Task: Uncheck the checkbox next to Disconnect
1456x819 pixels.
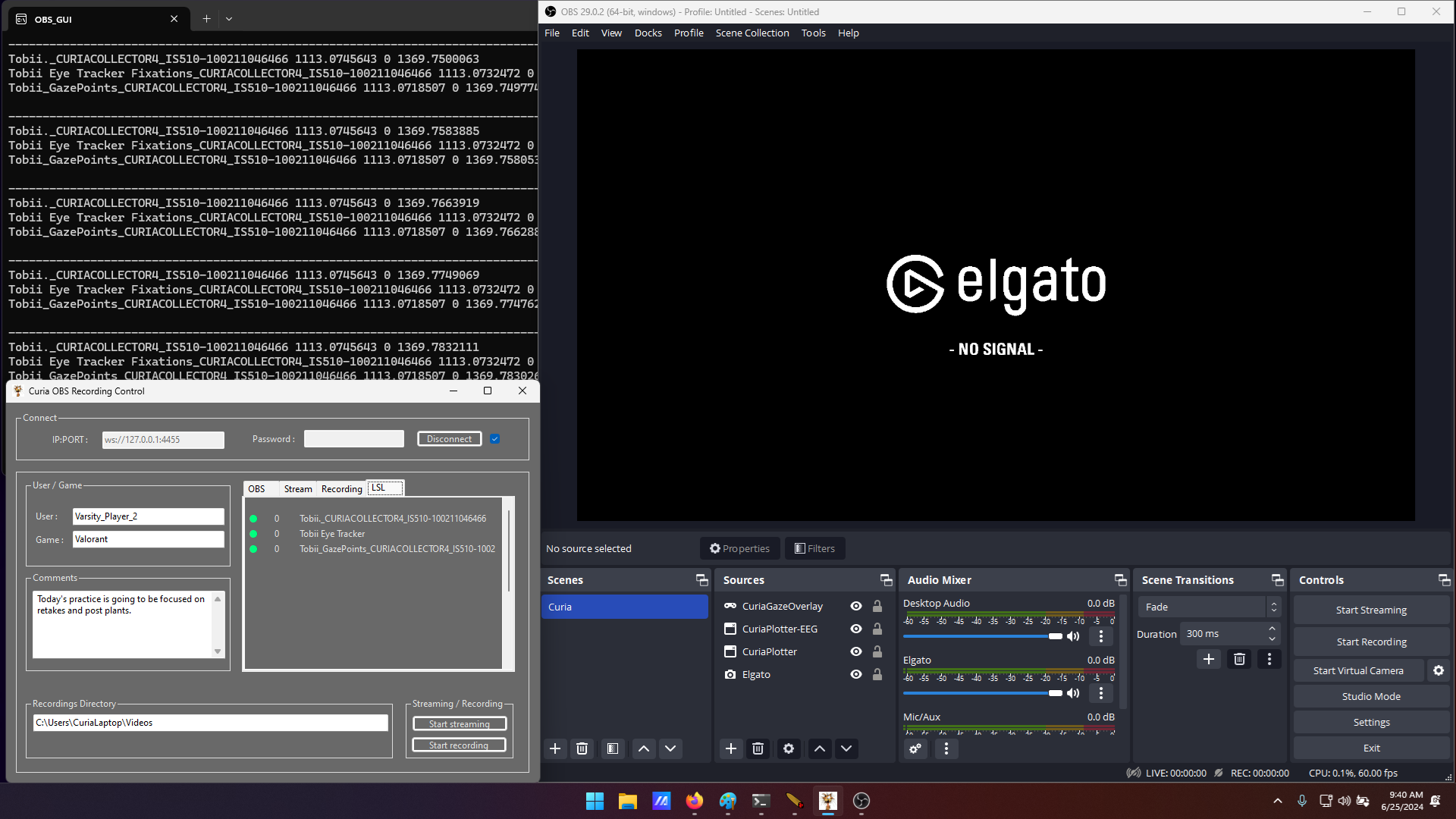Action: 494,439
